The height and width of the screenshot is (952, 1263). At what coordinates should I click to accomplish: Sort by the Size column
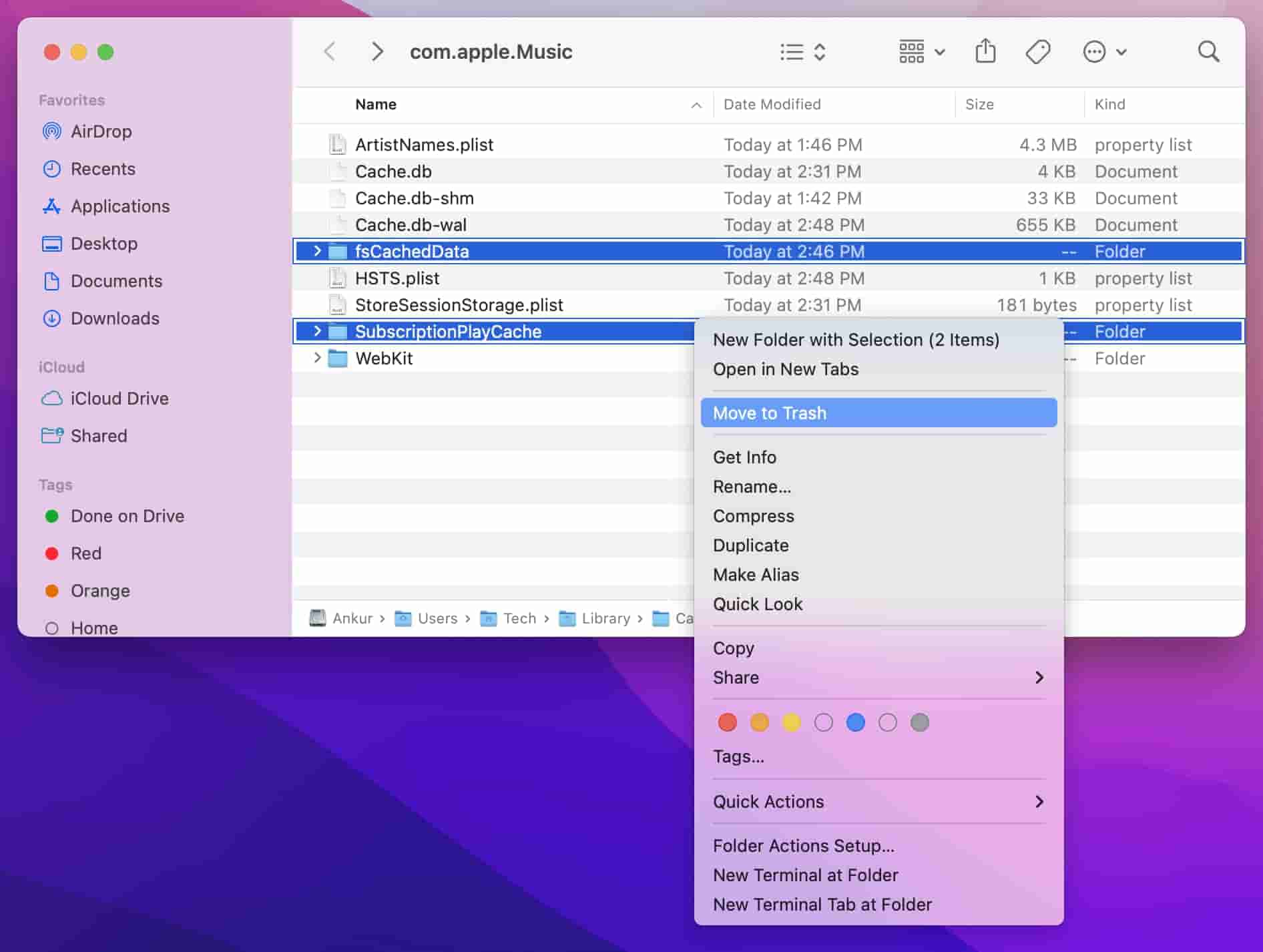(979, 104)
